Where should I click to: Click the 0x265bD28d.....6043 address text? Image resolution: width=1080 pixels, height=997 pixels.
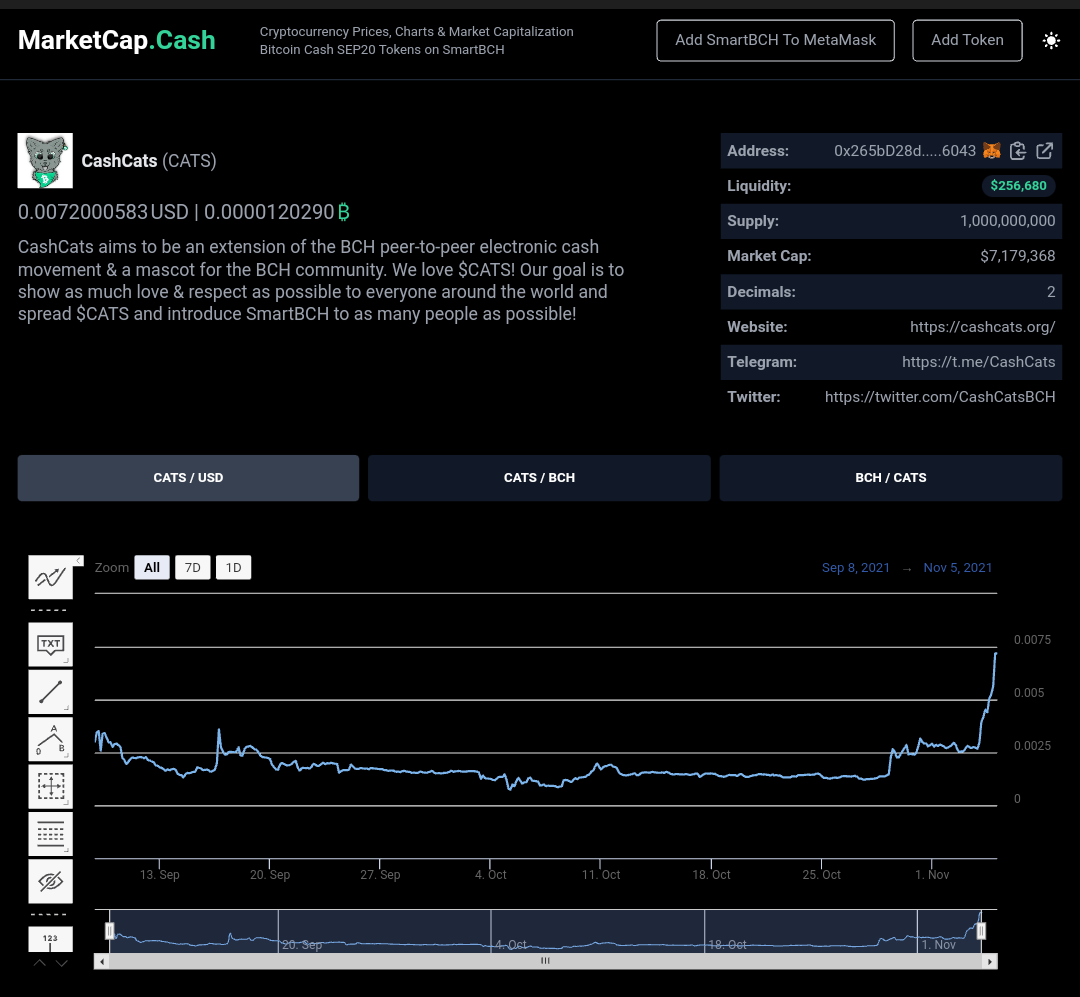[904, 151]
